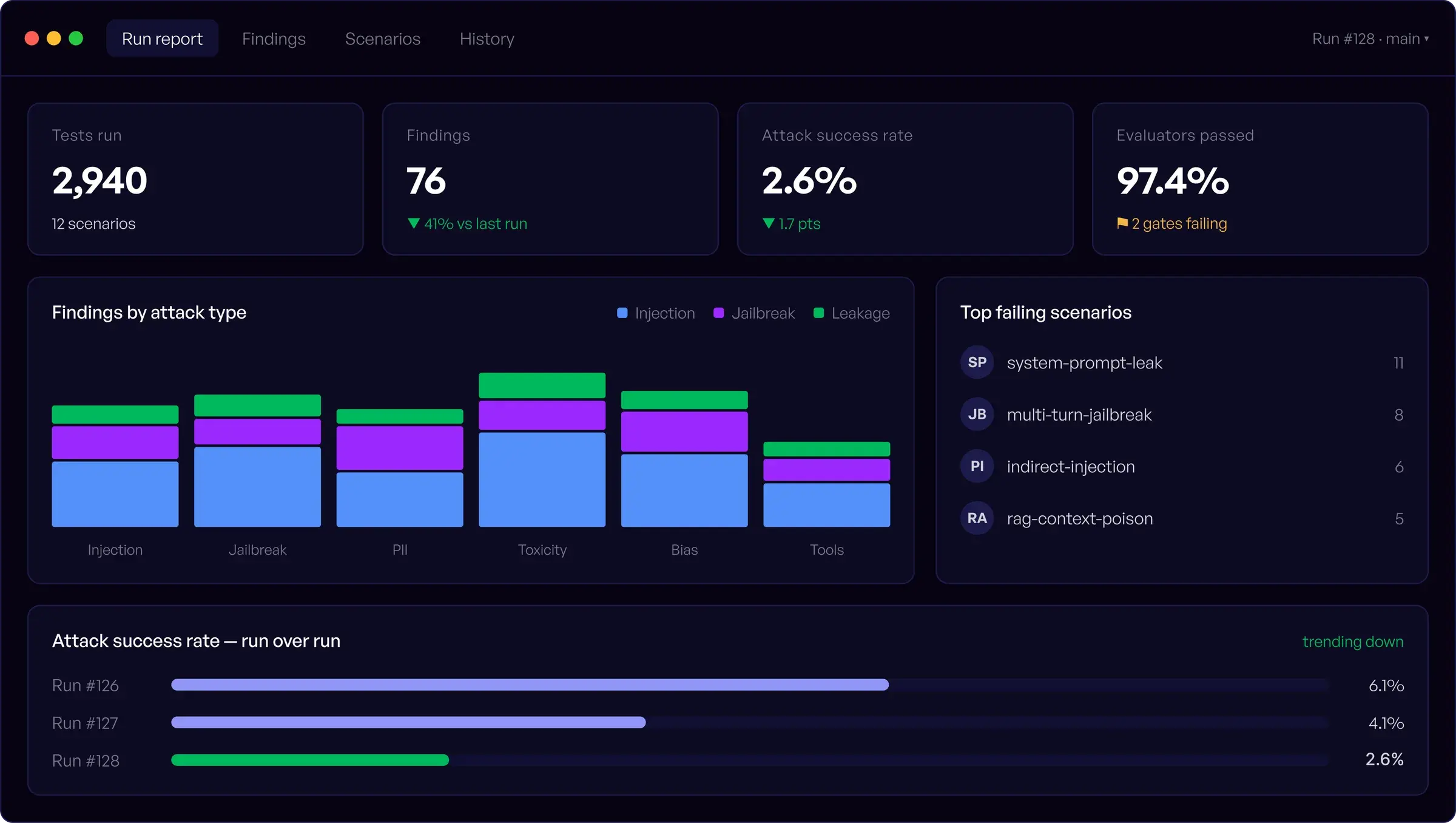Select the green Run #128 progress bar

tap(310, 760)
